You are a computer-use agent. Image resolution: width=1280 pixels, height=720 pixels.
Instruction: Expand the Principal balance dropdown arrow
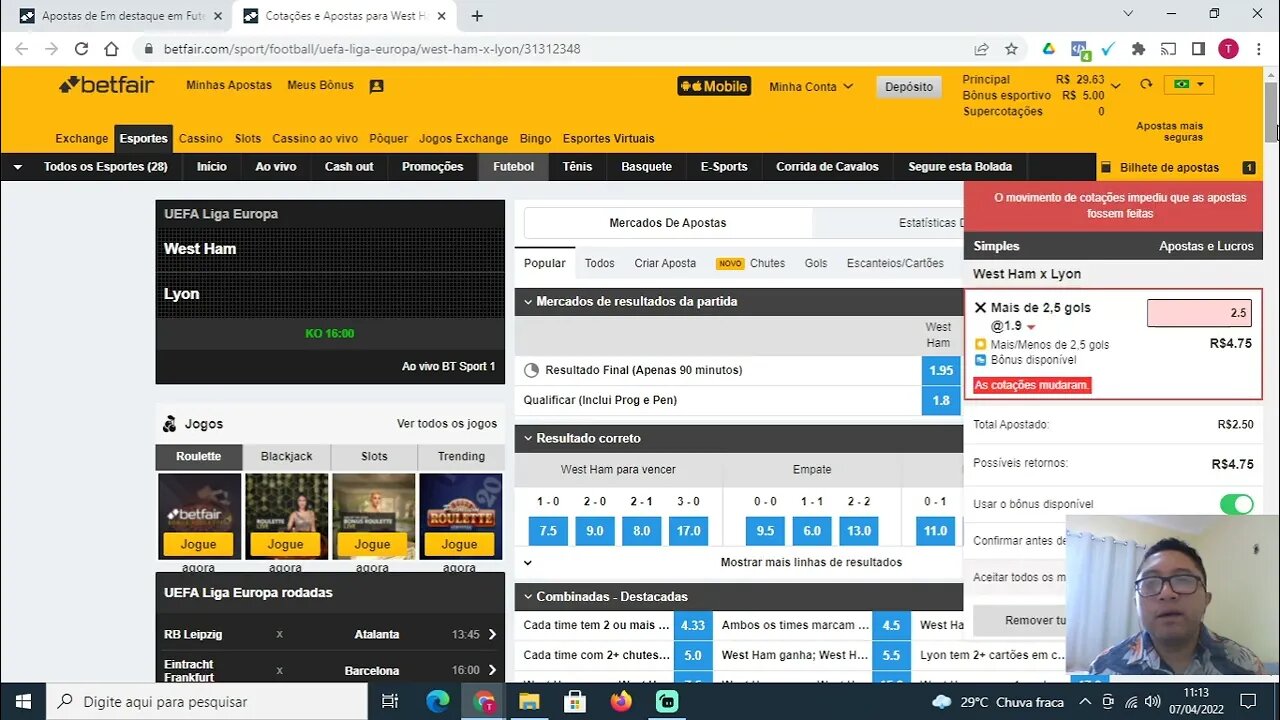pos(1116,86)
